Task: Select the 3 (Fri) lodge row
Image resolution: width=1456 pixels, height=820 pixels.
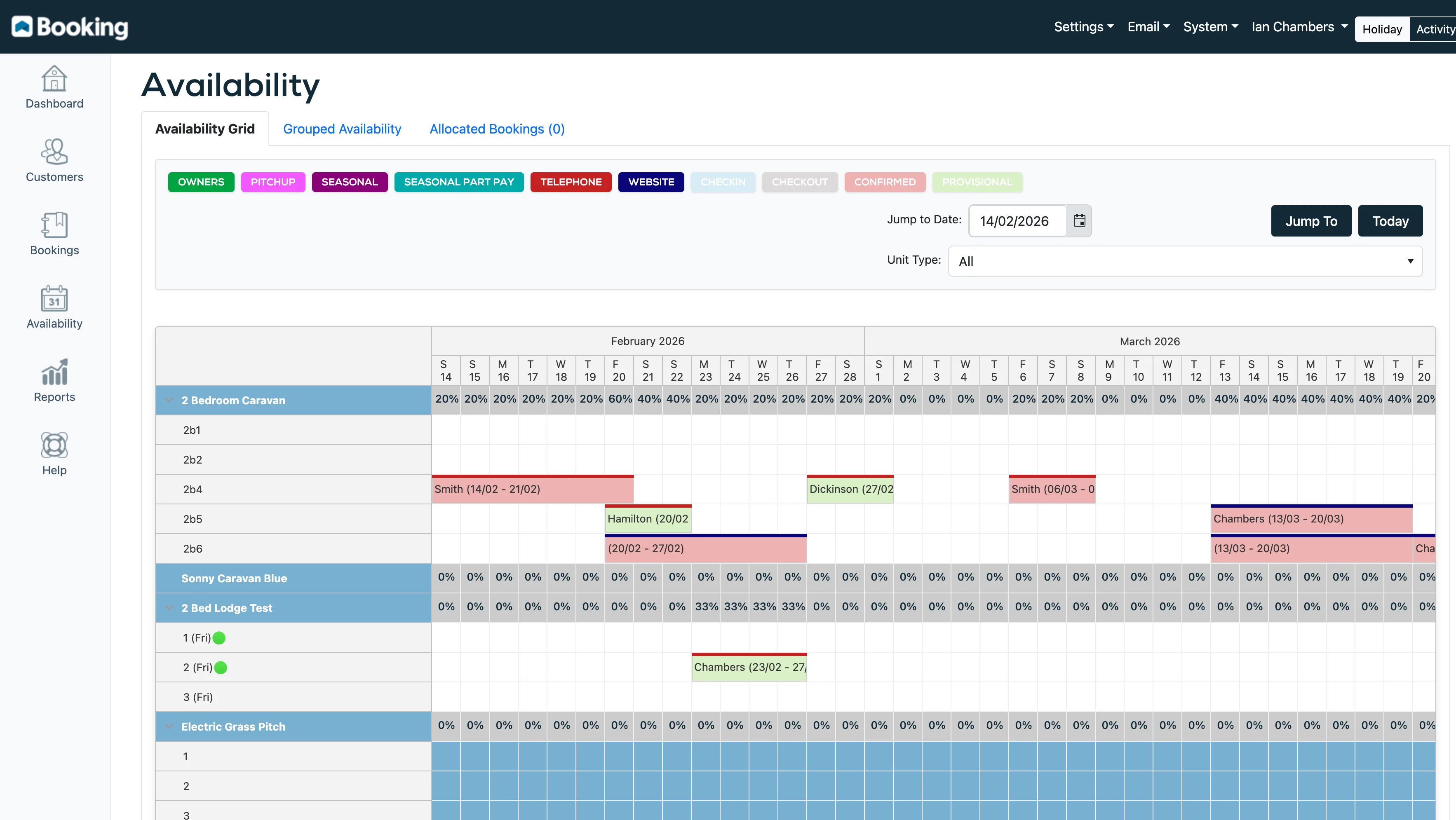Action: tap(294, 697)
